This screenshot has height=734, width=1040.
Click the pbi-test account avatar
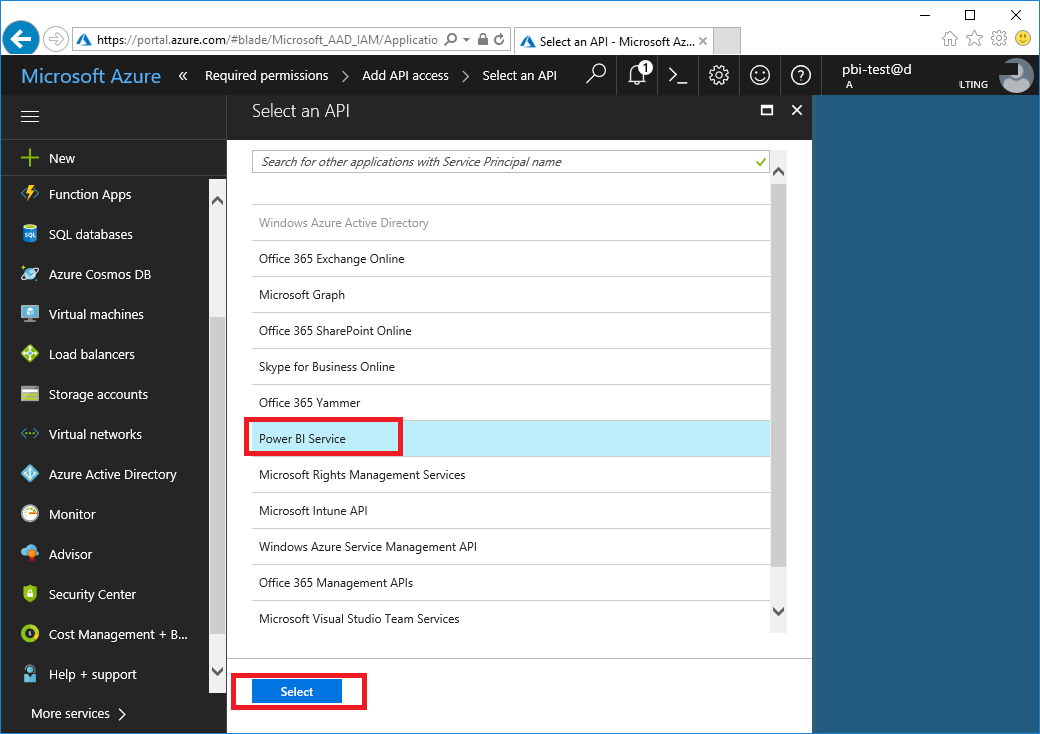click(1015, 75)
